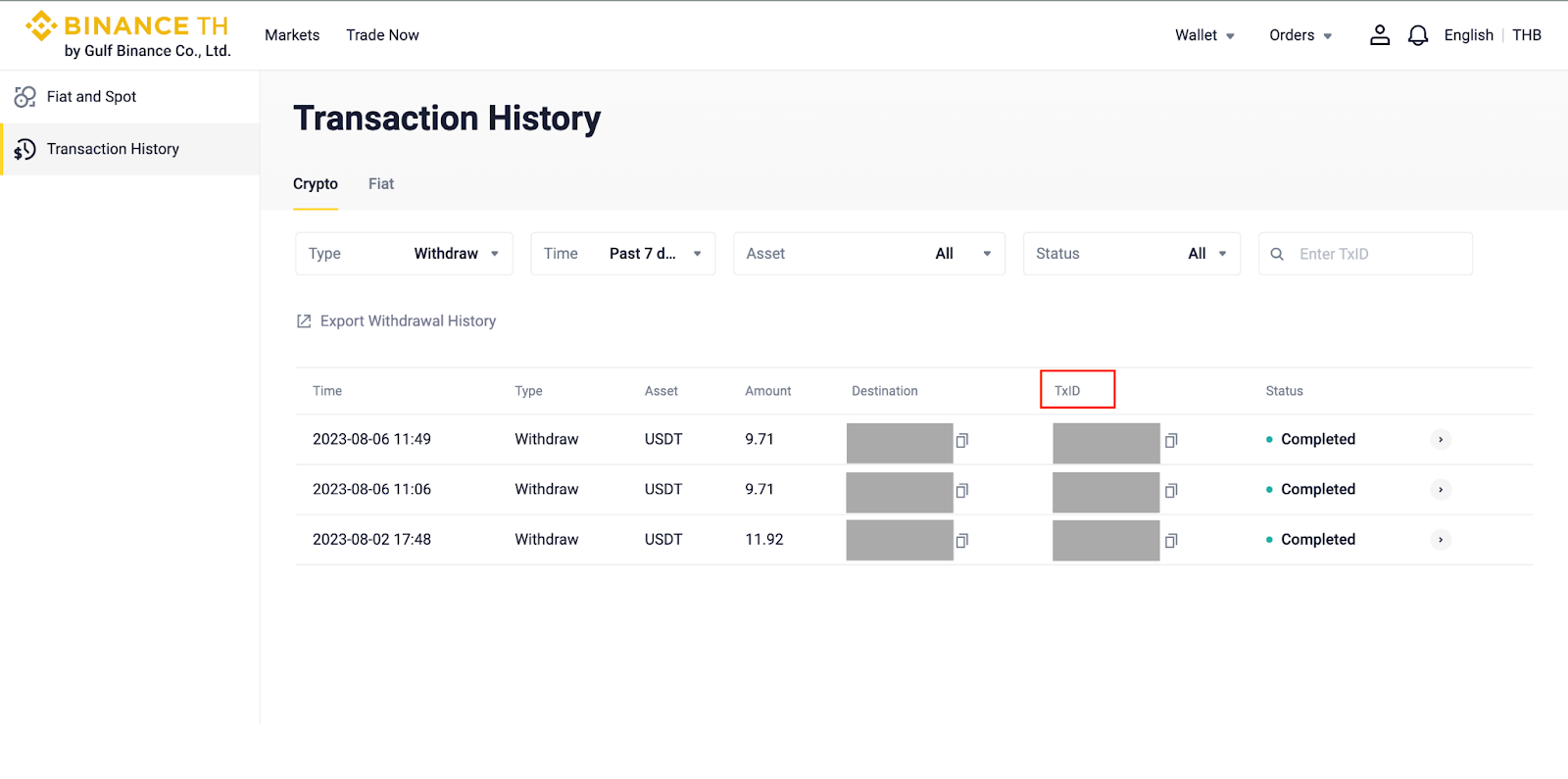The height and width of the screenshot is (779, 1568).
Task: Expand the Orders menu in header
Action: tap(1300, 35)
